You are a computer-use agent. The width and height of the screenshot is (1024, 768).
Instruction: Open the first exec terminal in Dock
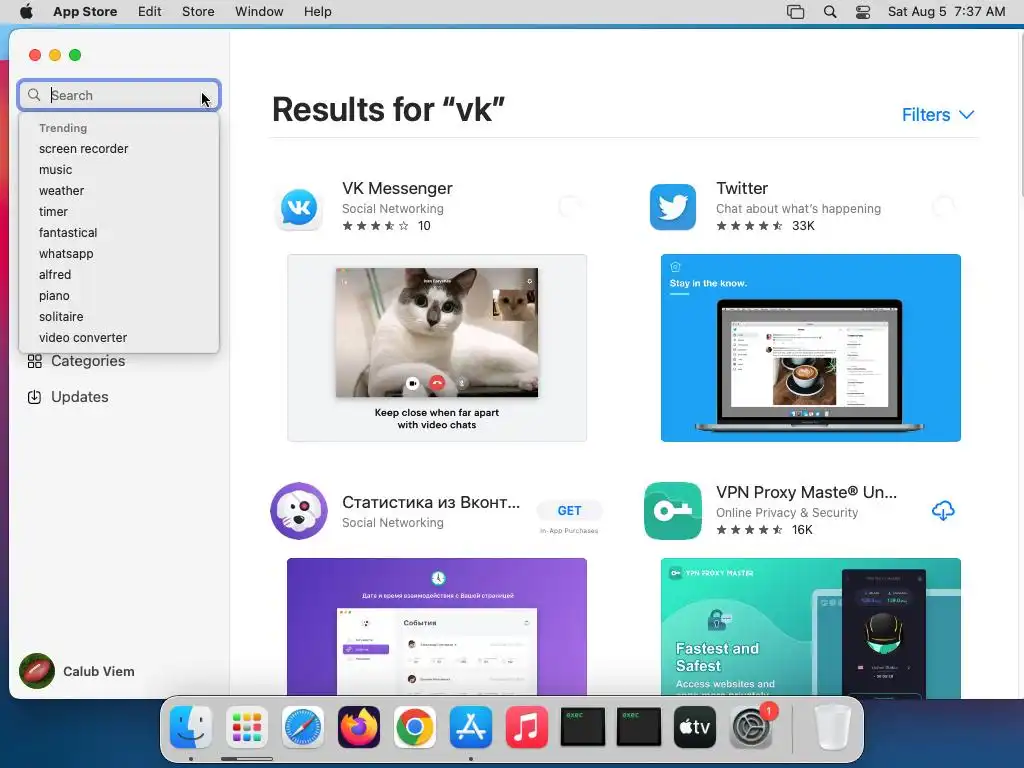tap(583, 727)
